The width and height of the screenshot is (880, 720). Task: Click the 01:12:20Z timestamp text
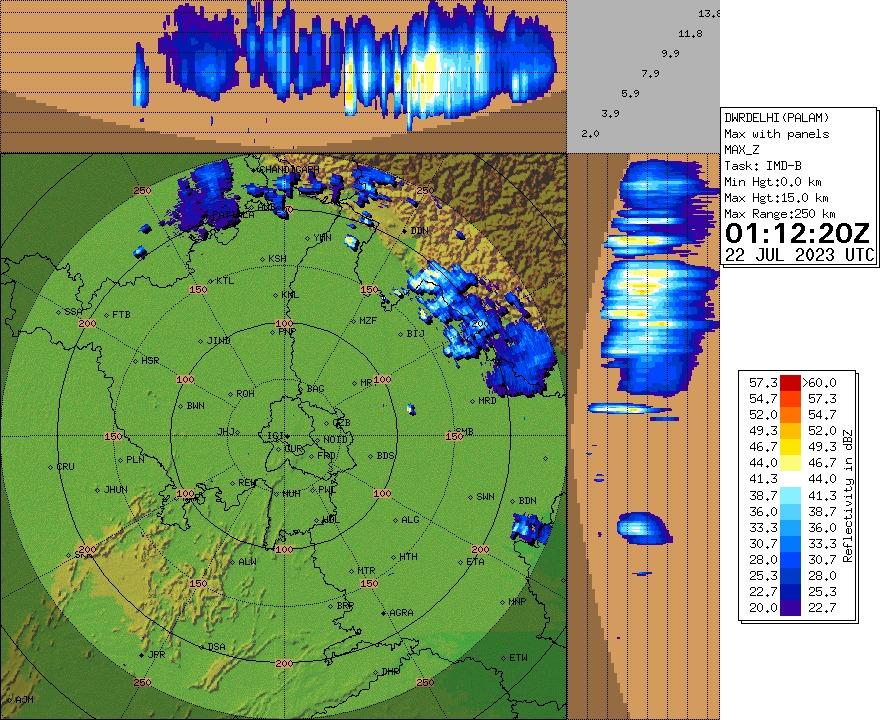pos(797,235)
